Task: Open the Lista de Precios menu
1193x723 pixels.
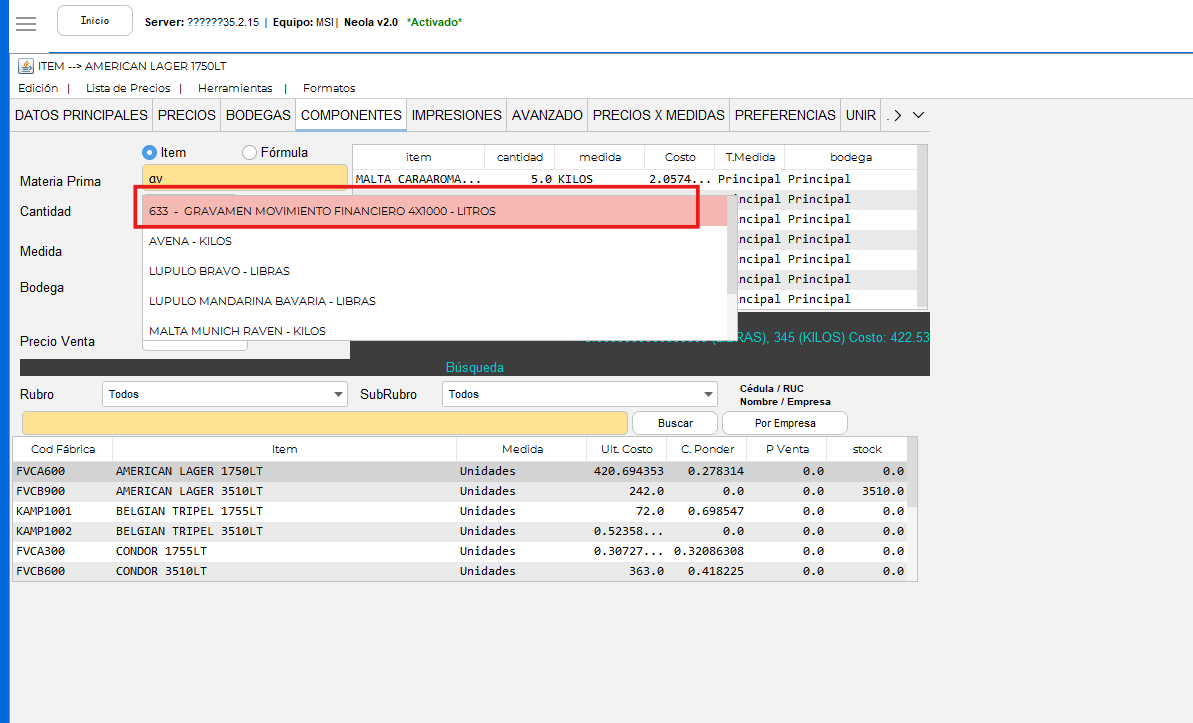Action: coord(128,88)
